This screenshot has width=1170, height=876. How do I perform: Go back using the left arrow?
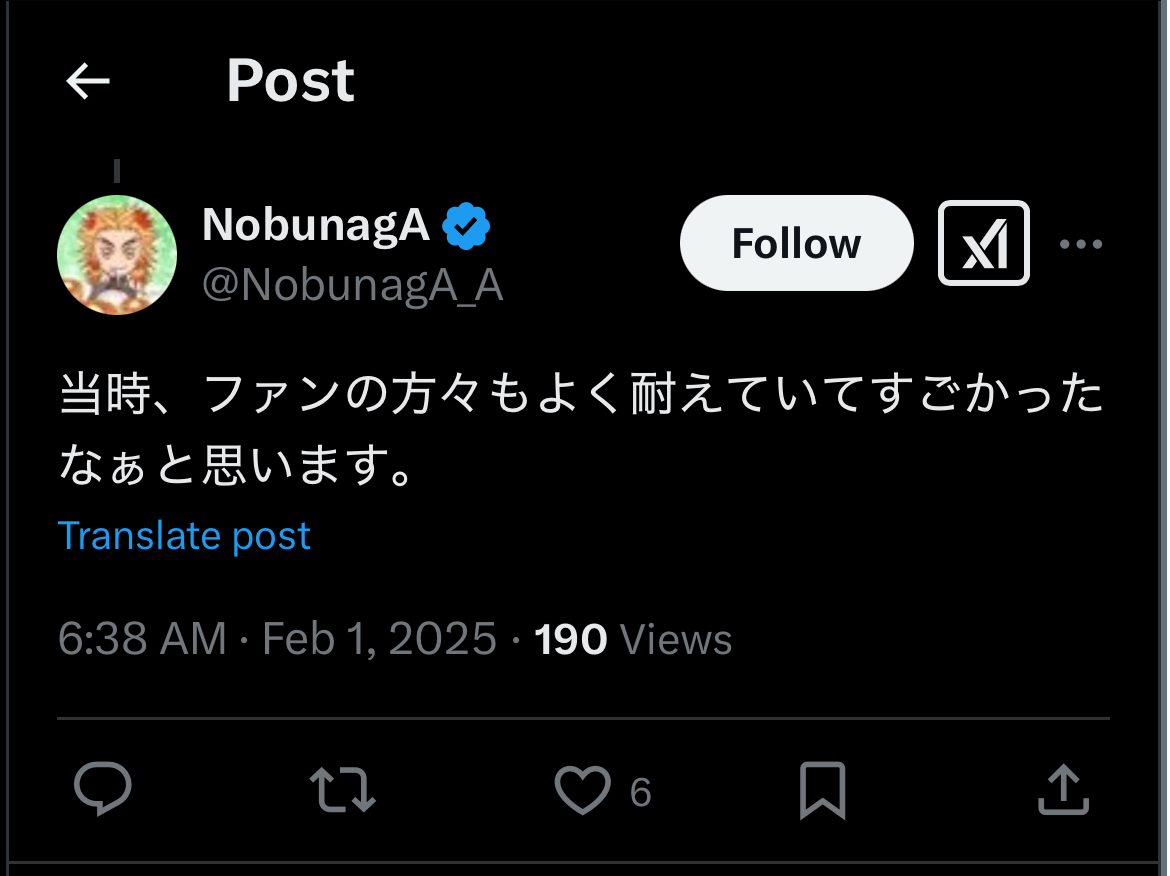88,82
